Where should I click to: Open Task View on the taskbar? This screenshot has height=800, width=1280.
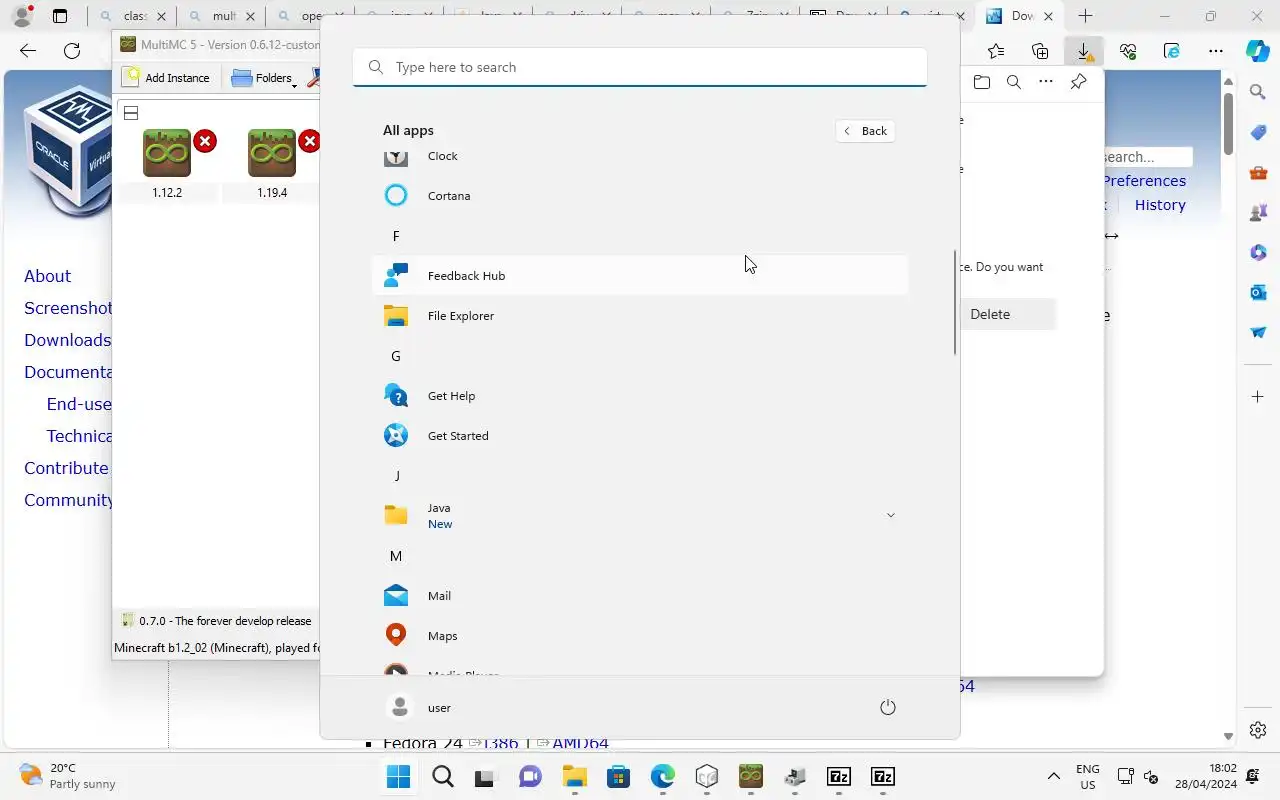coord(485,777)
